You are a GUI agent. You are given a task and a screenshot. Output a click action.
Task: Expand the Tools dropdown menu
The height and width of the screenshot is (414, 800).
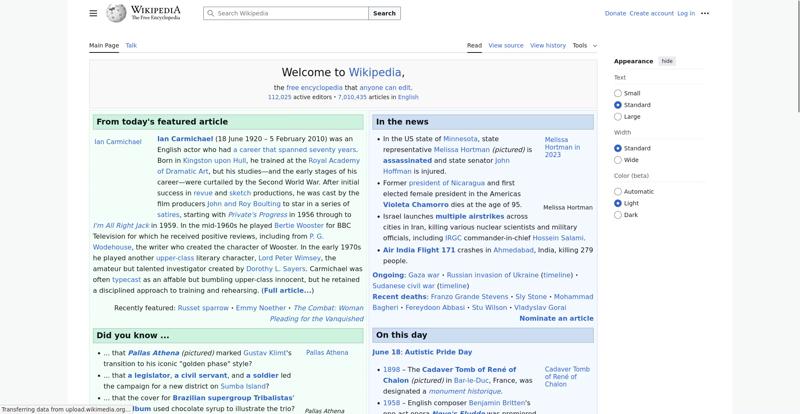(x=584, y=45)
